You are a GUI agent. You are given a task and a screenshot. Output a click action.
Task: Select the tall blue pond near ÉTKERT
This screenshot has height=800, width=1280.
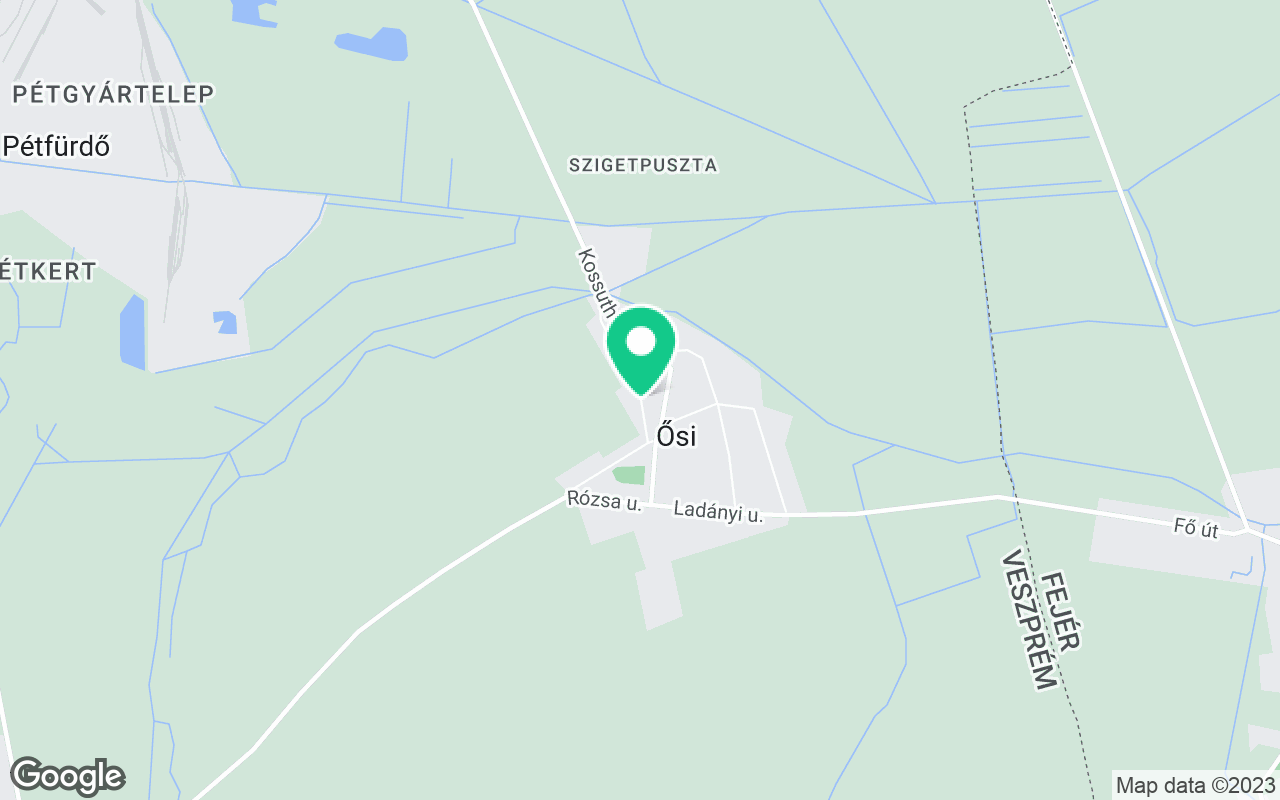pos(132,332)
